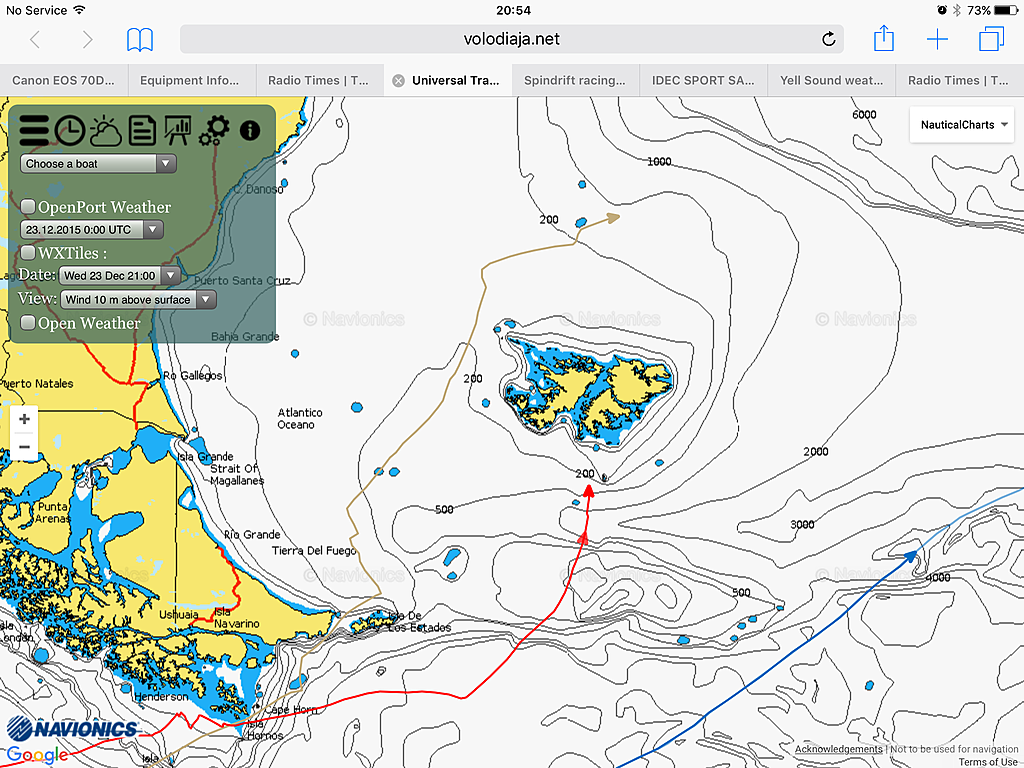Enable the WXTiles checkbox

(x=28, y=253)
